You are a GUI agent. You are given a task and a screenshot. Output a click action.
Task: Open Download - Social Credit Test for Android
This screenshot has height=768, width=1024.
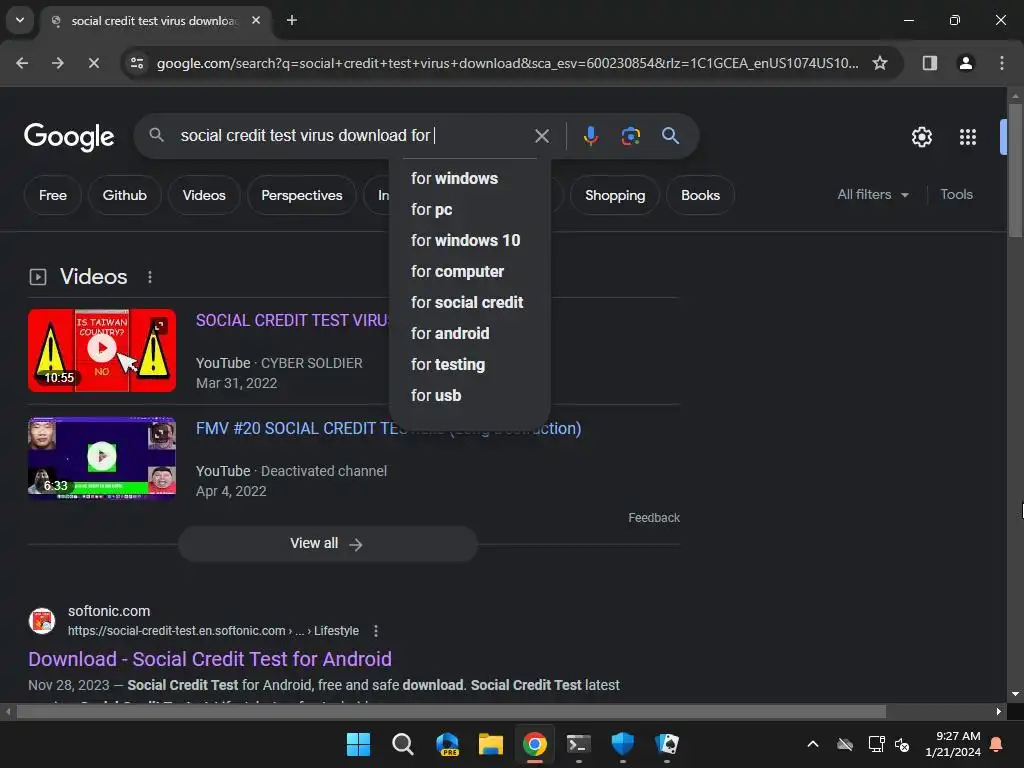pyautogui.click(x=210, y=659)
